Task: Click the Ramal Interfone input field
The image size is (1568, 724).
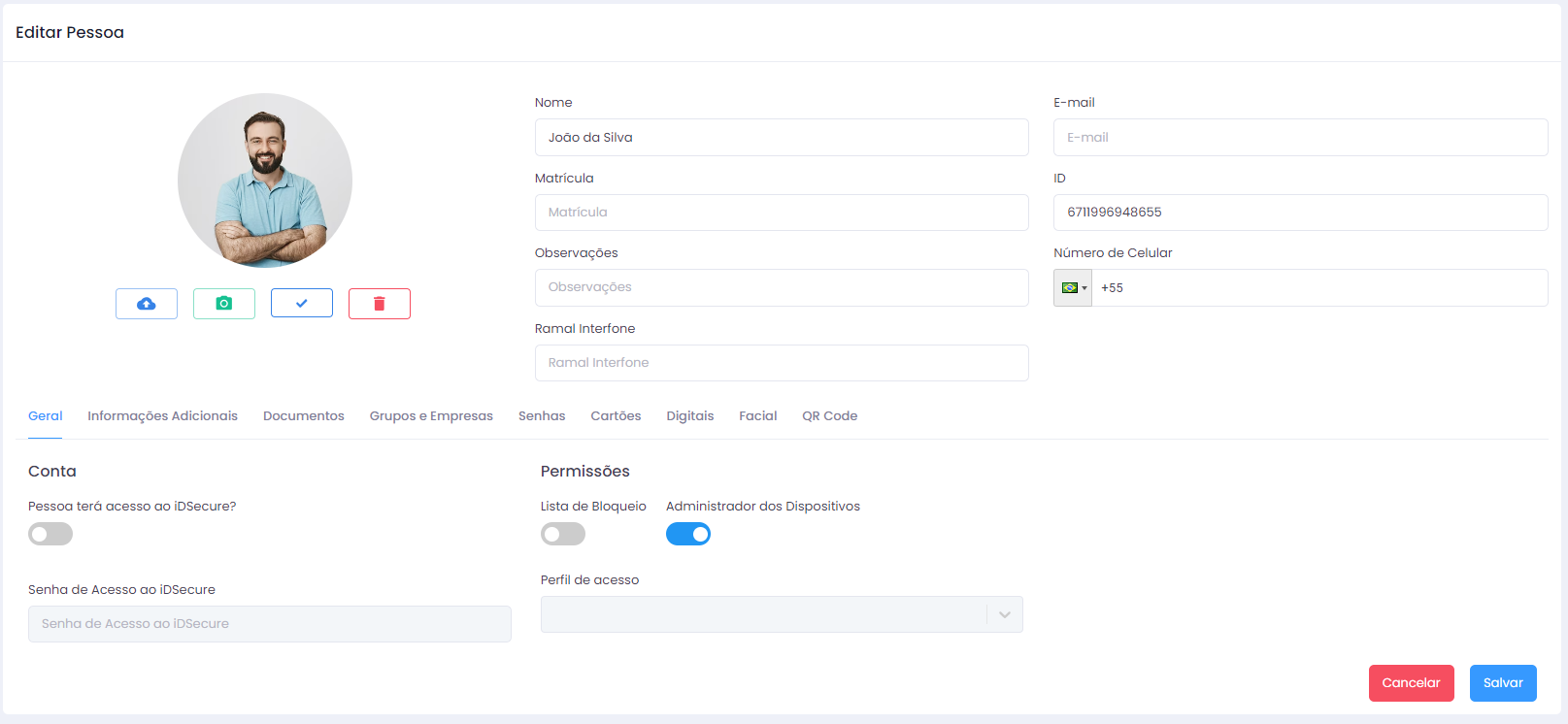Action: click(x=782, y=363)
